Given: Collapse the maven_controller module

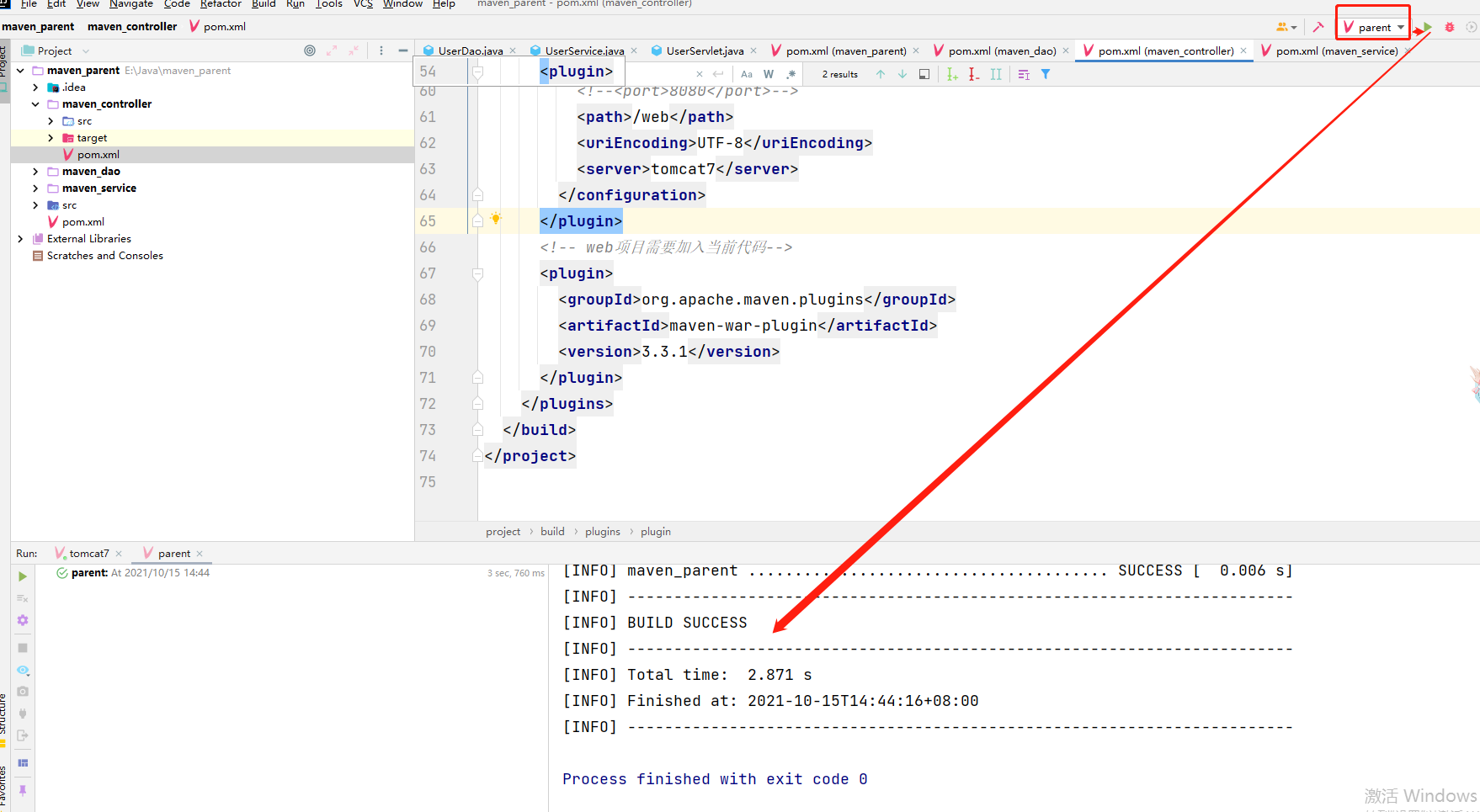Looking at the screenshot, I should (35, 104).
